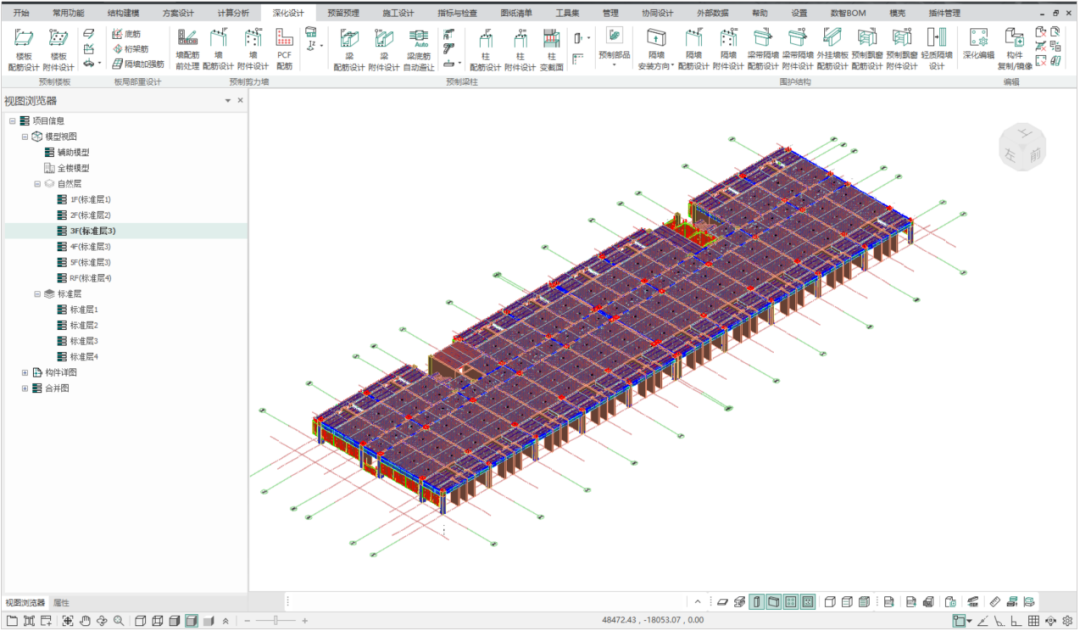The width and height of the screenshot is (1080, 631).
Task: Click the new file icon at bottom left
Action: [12, 621]
